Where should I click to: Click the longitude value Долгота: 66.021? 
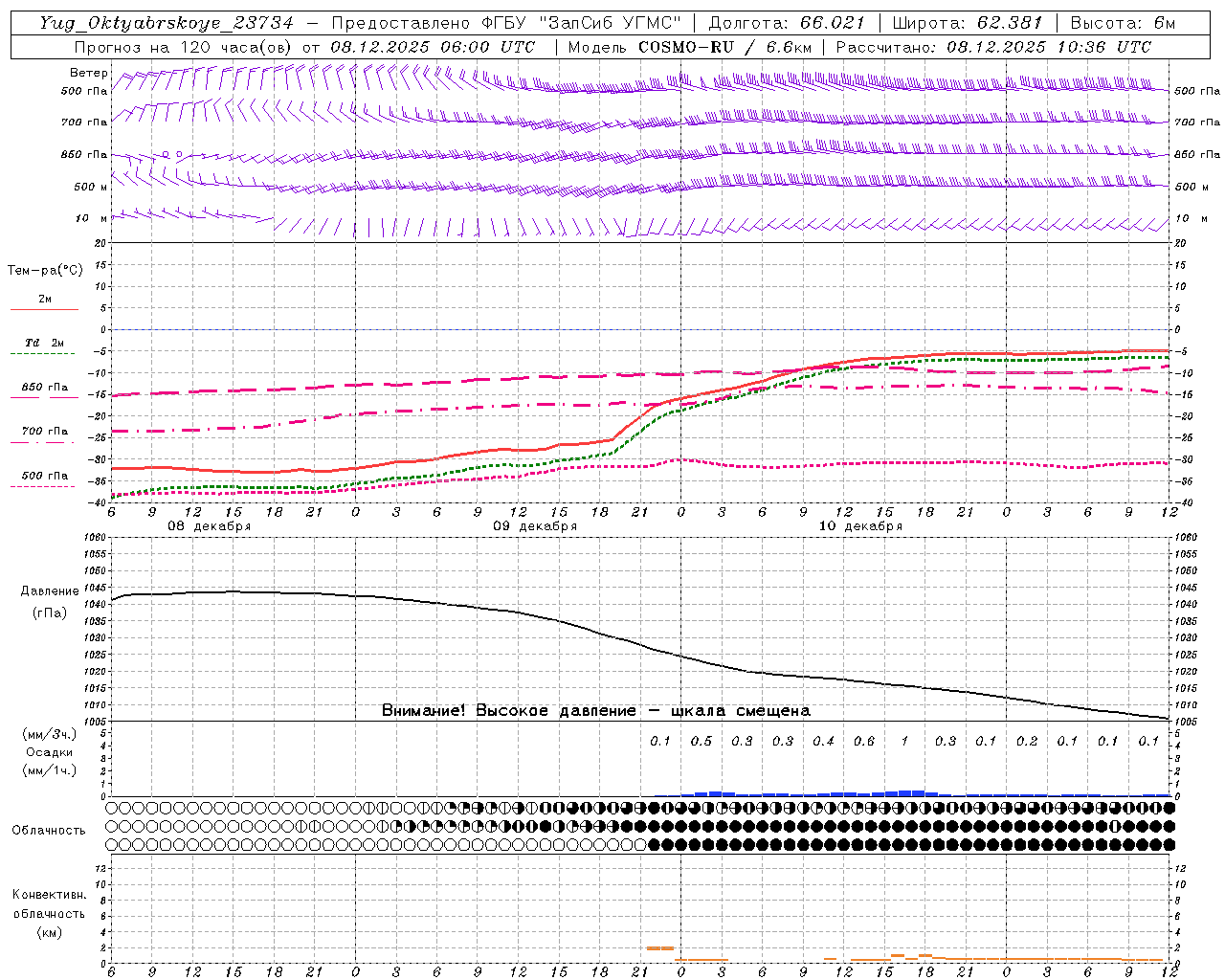click(x=787, y=23)
